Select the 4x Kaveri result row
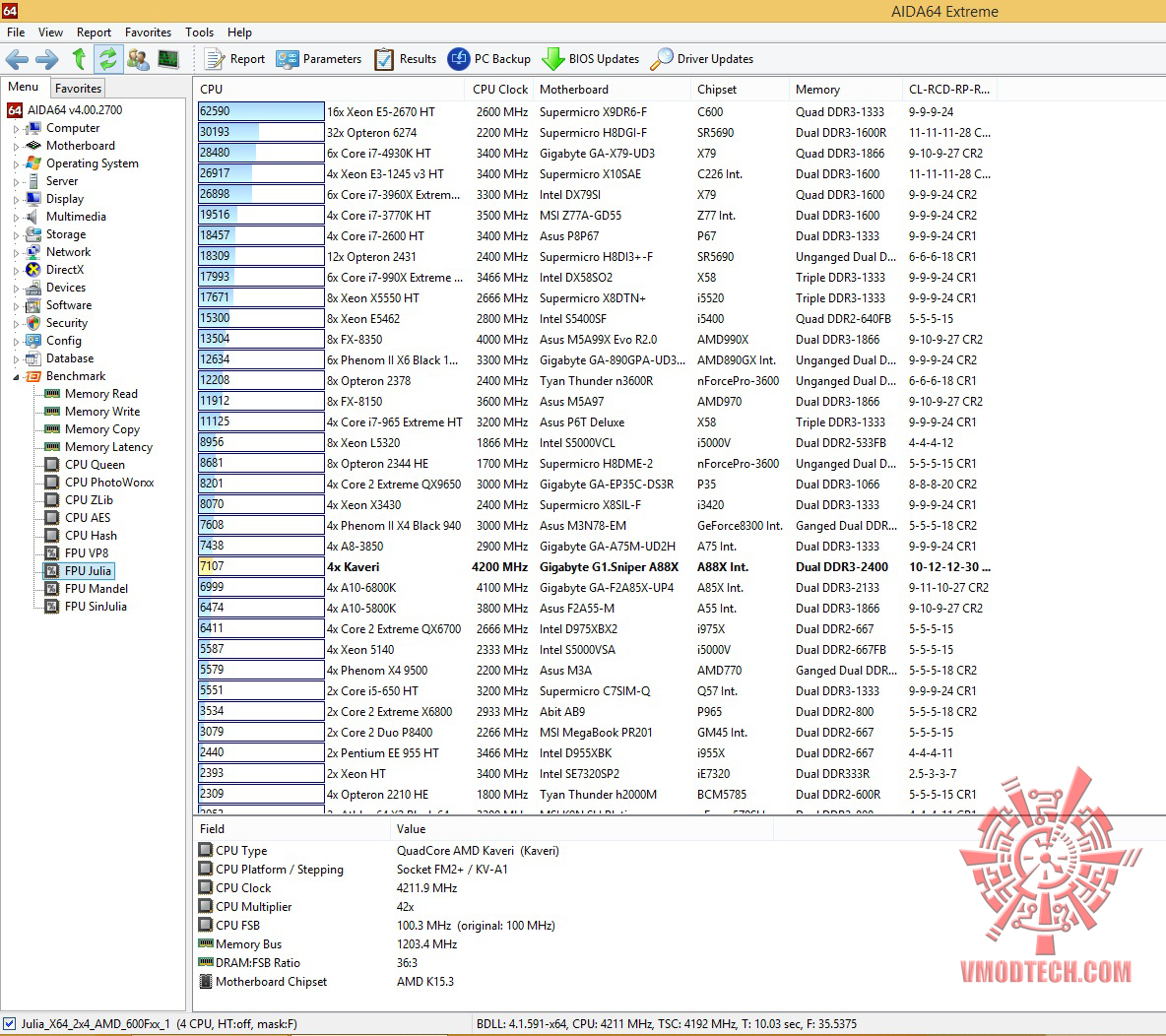1166x1036 pixels. (595, 566)
